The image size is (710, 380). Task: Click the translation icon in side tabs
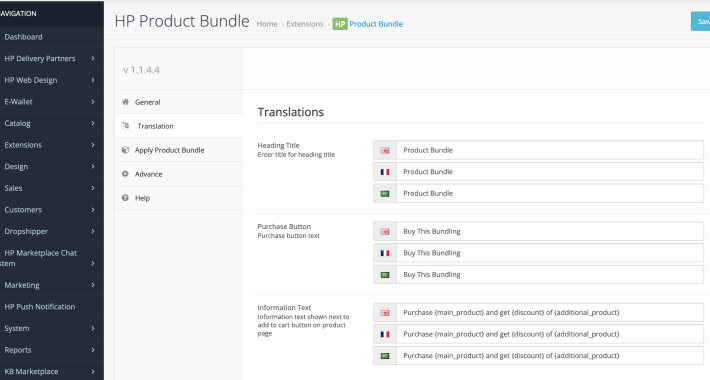tap(125, 126)
